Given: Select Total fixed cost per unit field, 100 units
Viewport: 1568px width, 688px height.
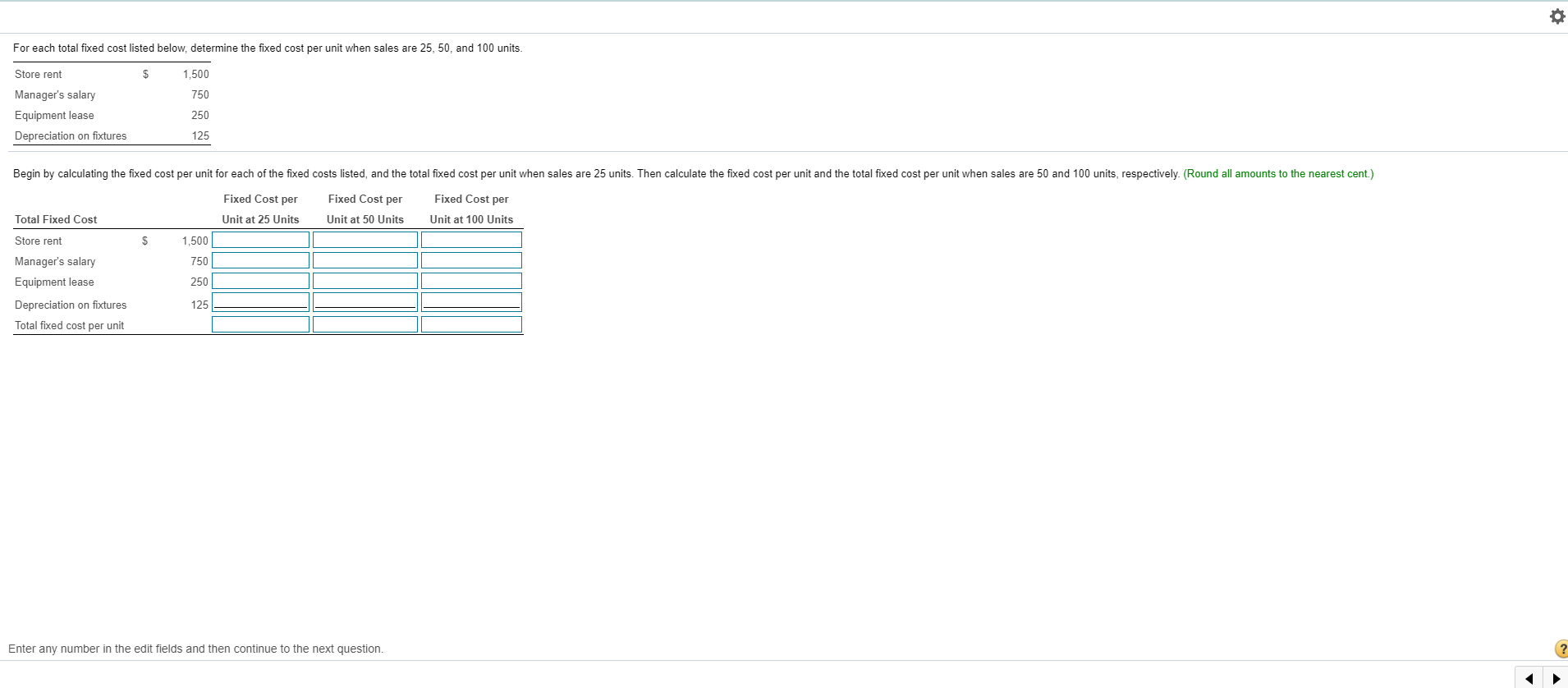Looking at the screenshot, I should point(471,324).
